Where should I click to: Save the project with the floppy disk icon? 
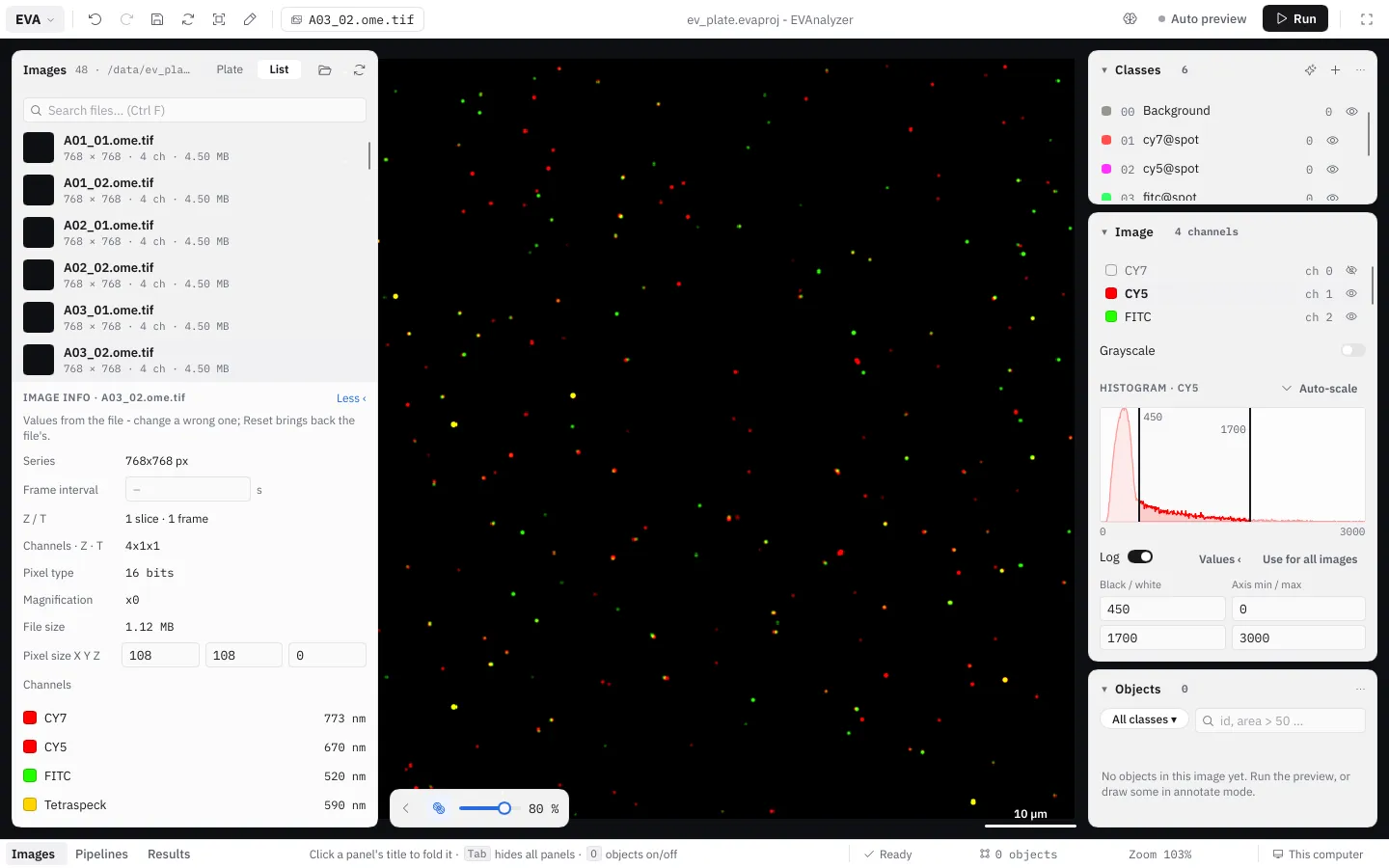157,19
